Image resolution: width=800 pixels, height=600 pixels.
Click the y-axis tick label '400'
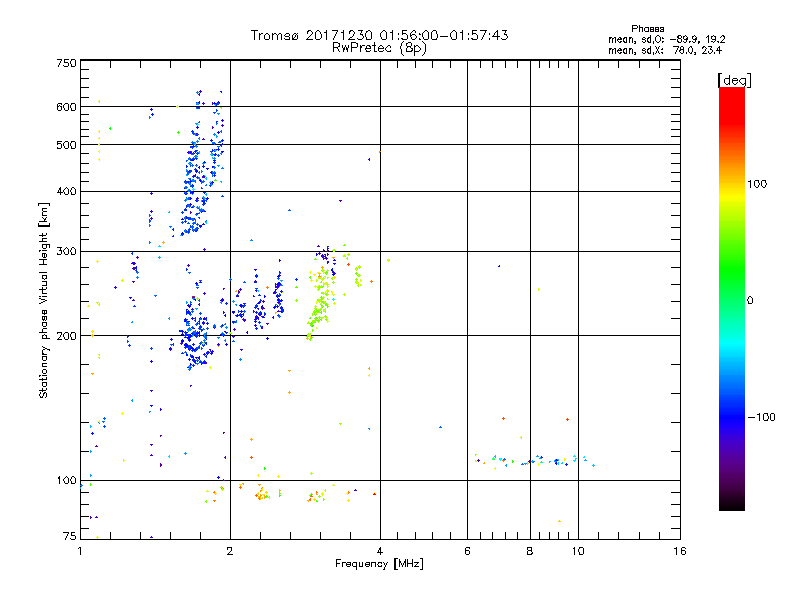tap(66, 192)
